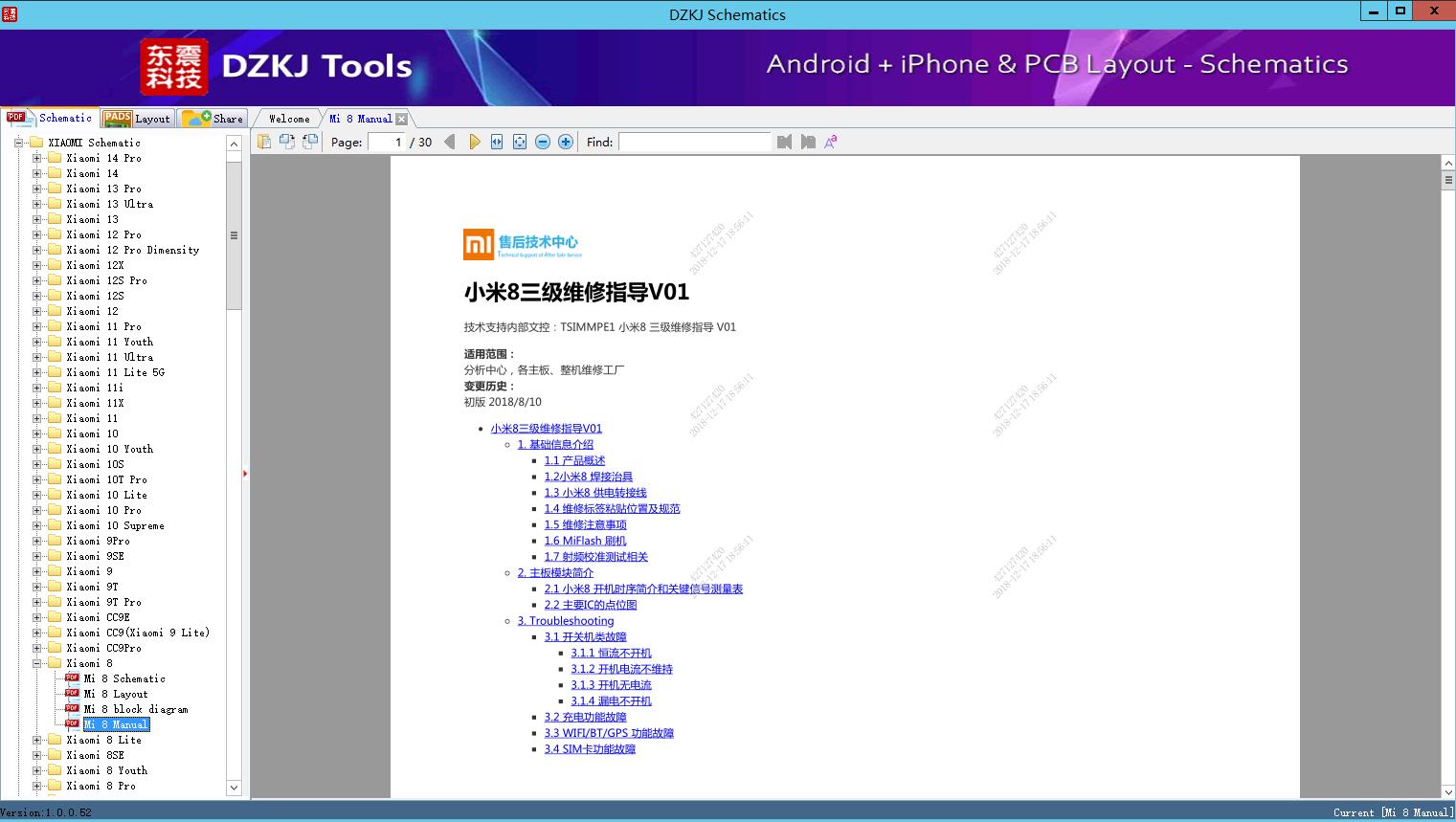Toggle match case for Find
Image resolution: width=1456 pixels, height=822 pixels.
(831, 142)
